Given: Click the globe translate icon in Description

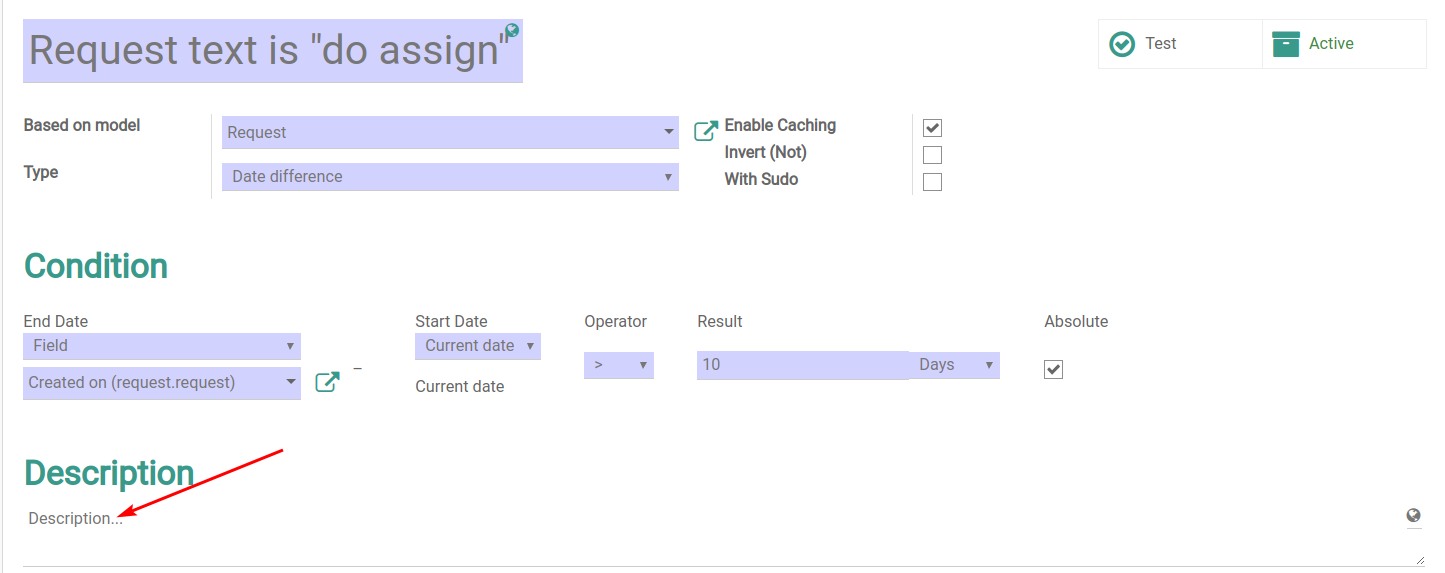Looking at the screenshot, I should [1413, 516].
